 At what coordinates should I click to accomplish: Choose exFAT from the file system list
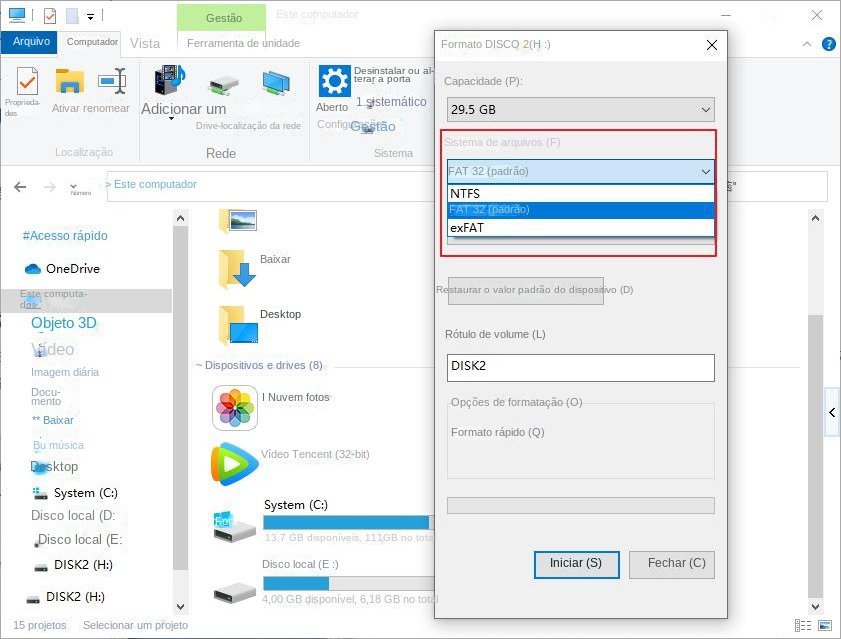coord(580,227)
